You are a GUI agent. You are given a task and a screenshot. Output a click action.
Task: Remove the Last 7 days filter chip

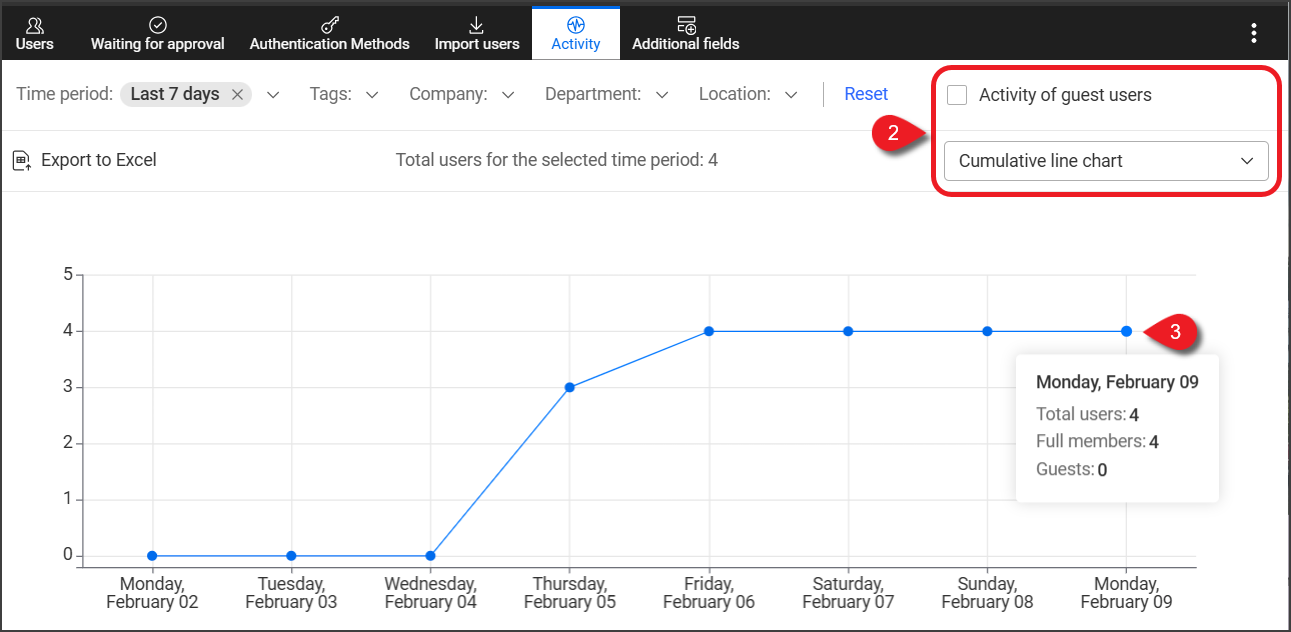[x=237, y=94]
